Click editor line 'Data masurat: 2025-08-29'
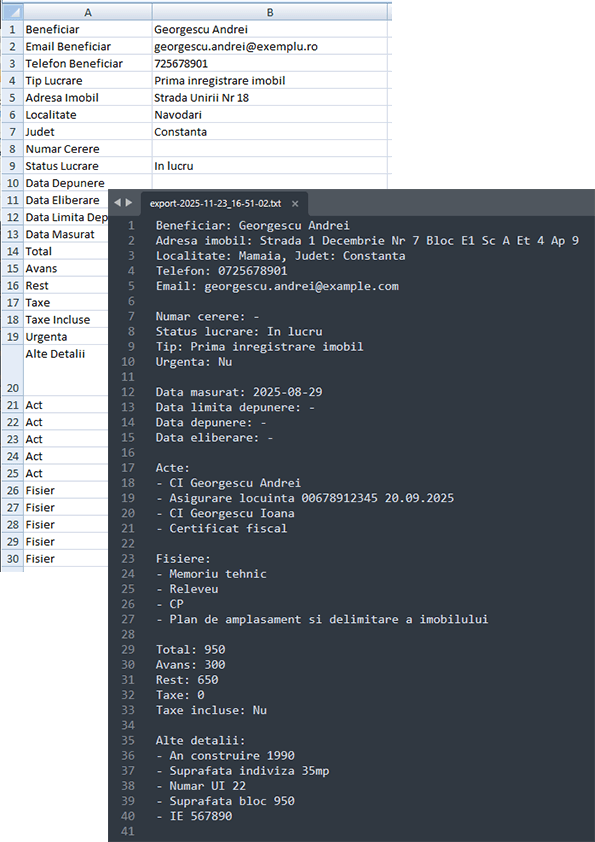The image size is (595, 842). (239, 391)
